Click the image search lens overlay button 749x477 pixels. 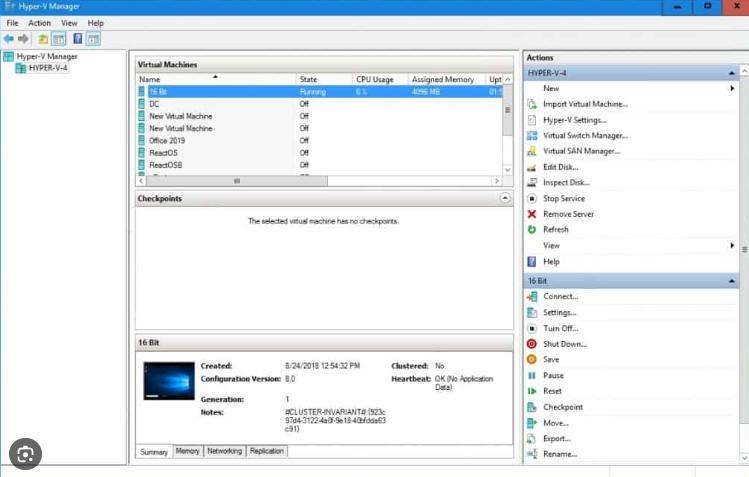point(25,454)
